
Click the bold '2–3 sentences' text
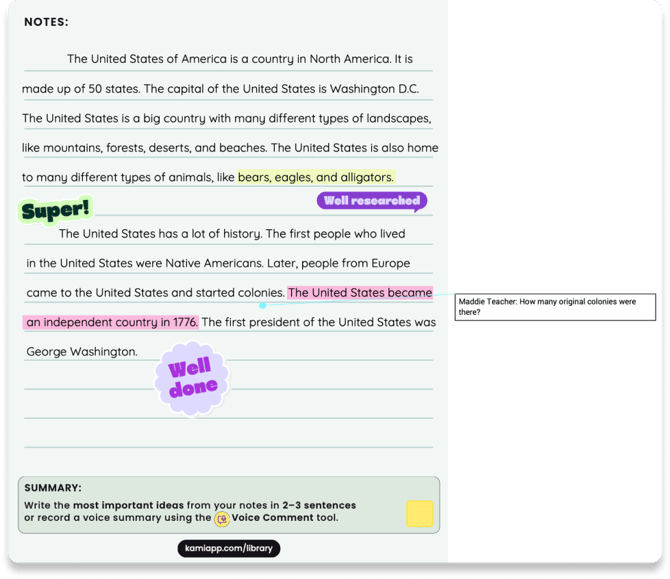[x=319, y=505]
